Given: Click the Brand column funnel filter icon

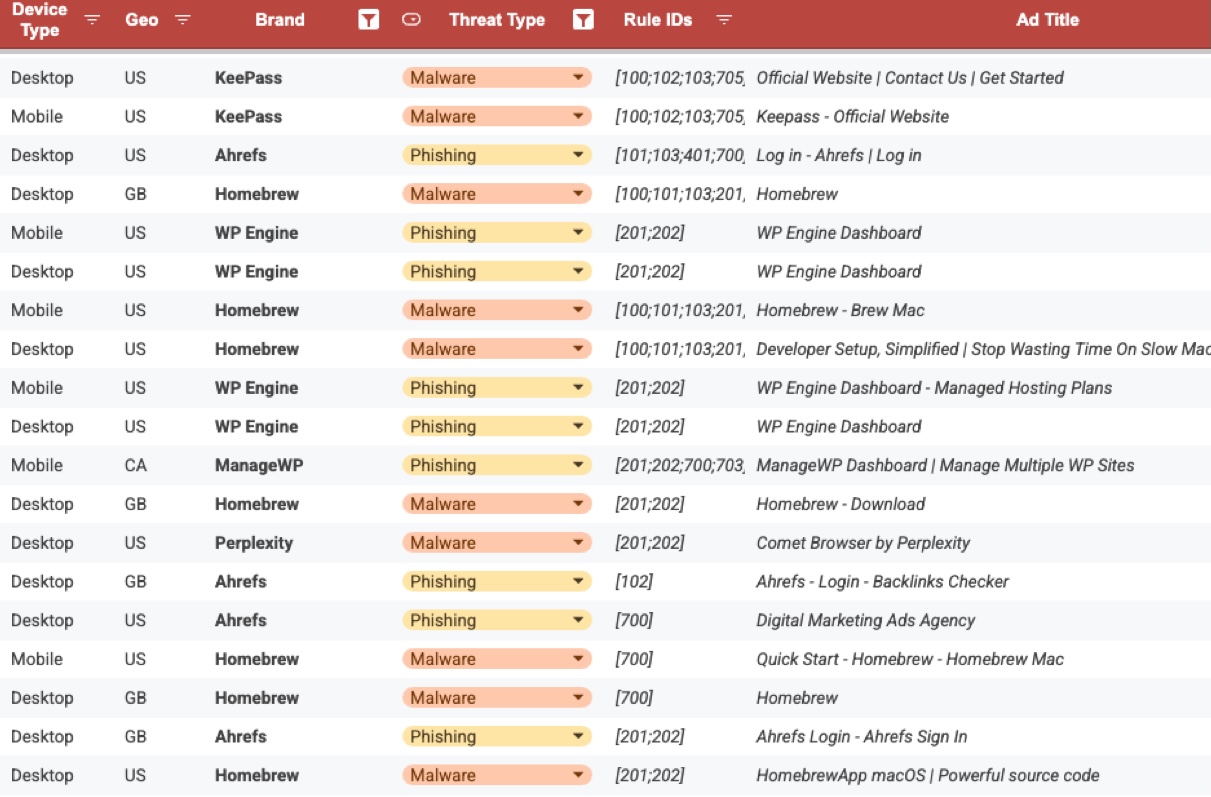Looking at the screenshot, I should point(369,20).
